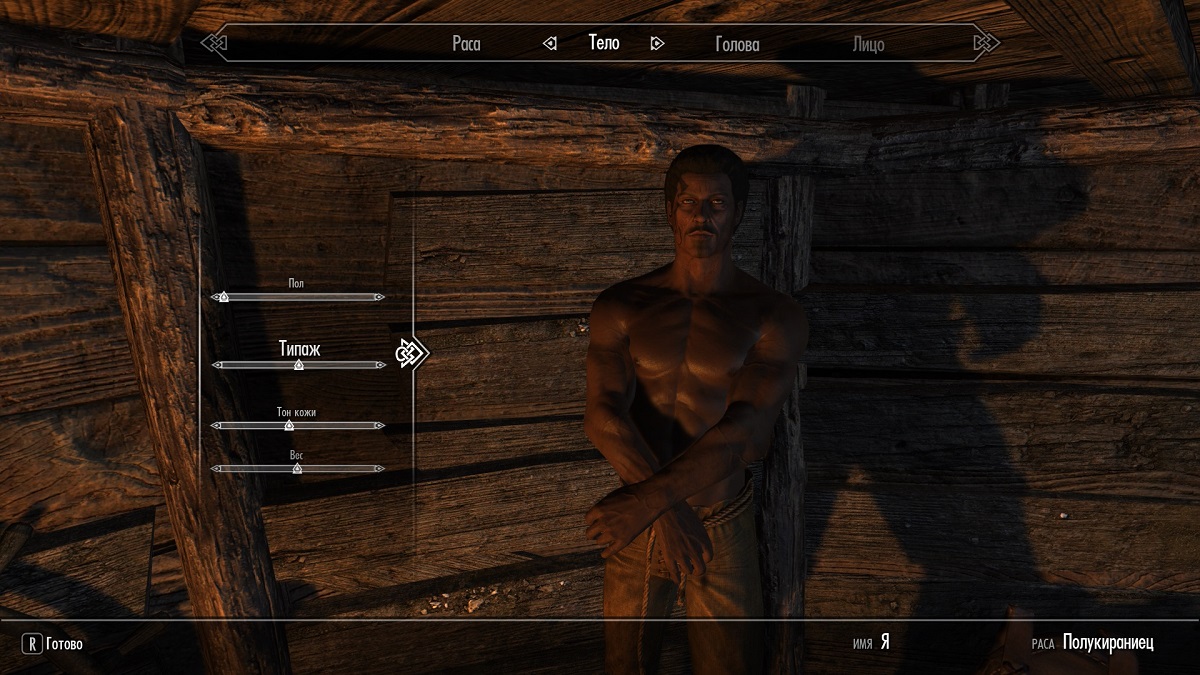
Task: Click the РАСА label in bottom bar
Action: click(x=1043, y=644)
